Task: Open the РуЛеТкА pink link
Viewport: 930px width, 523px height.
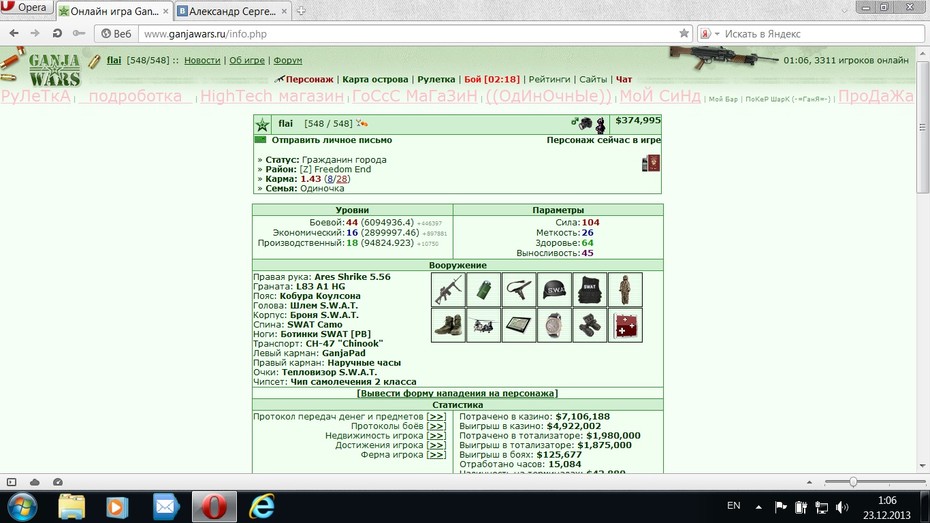Action: coord(36,96)
